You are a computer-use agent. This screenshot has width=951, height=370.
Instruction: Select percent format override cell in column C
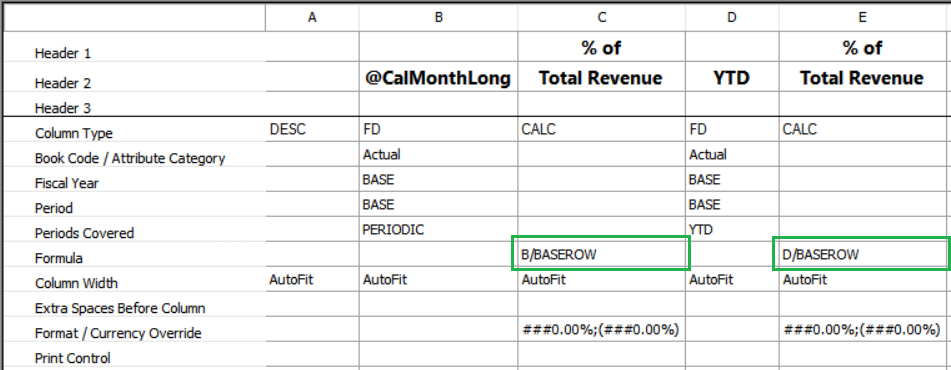point(602,329)
